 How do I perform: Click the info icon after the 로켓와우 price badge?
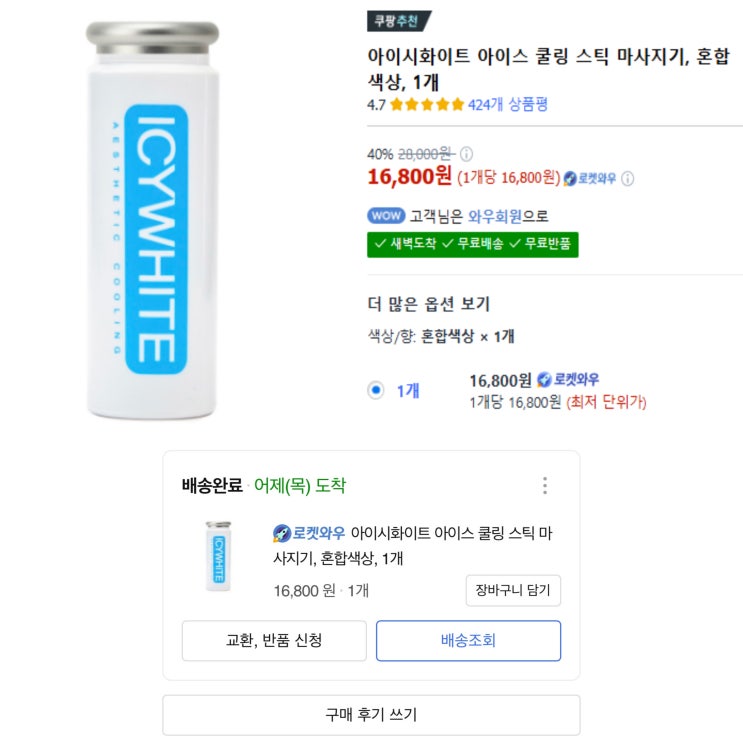pyautogui.click(x=628, y=178)
